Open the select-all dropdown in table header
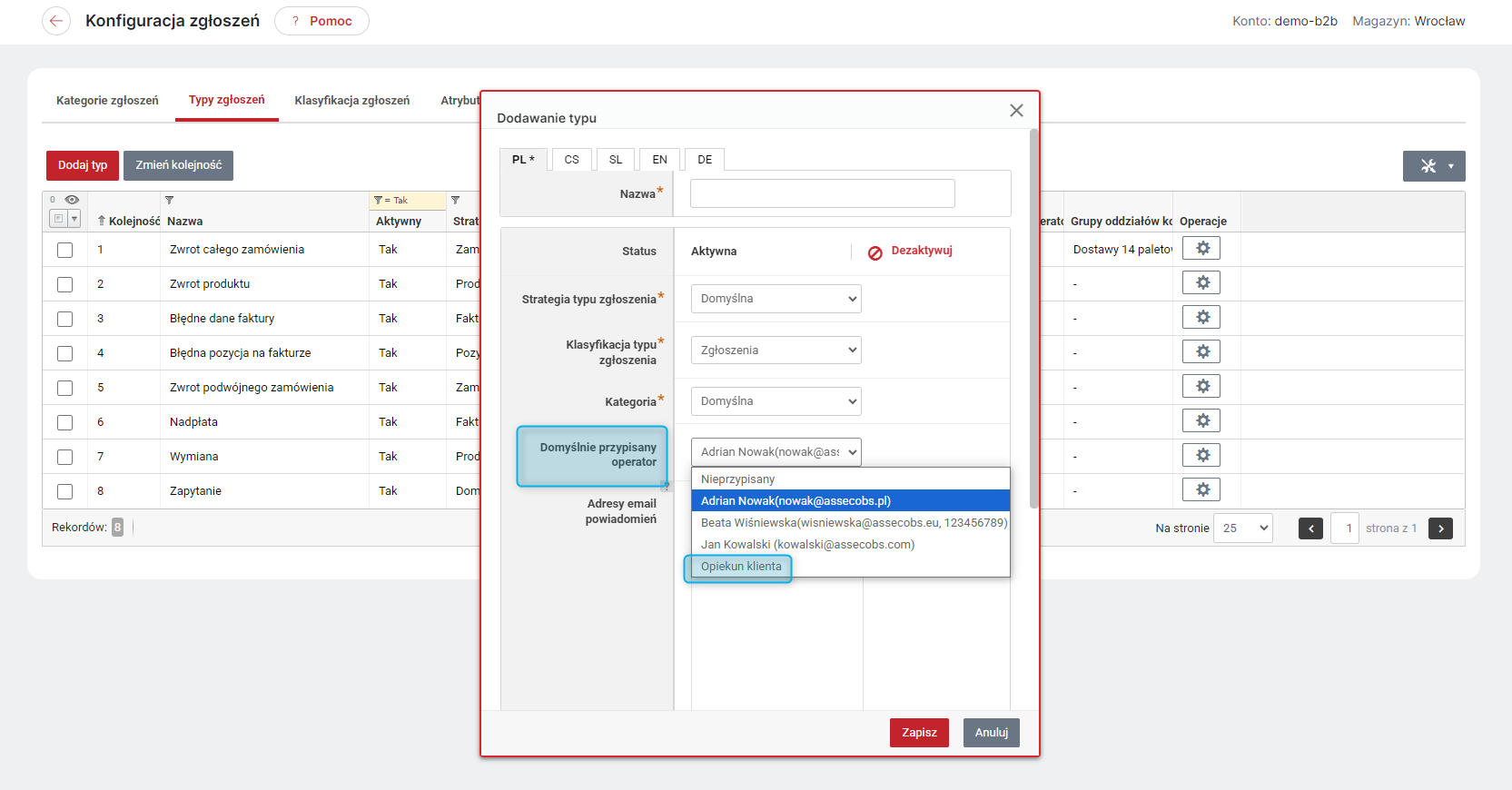Screen dimensions: 1512x790 coord(74,219)
